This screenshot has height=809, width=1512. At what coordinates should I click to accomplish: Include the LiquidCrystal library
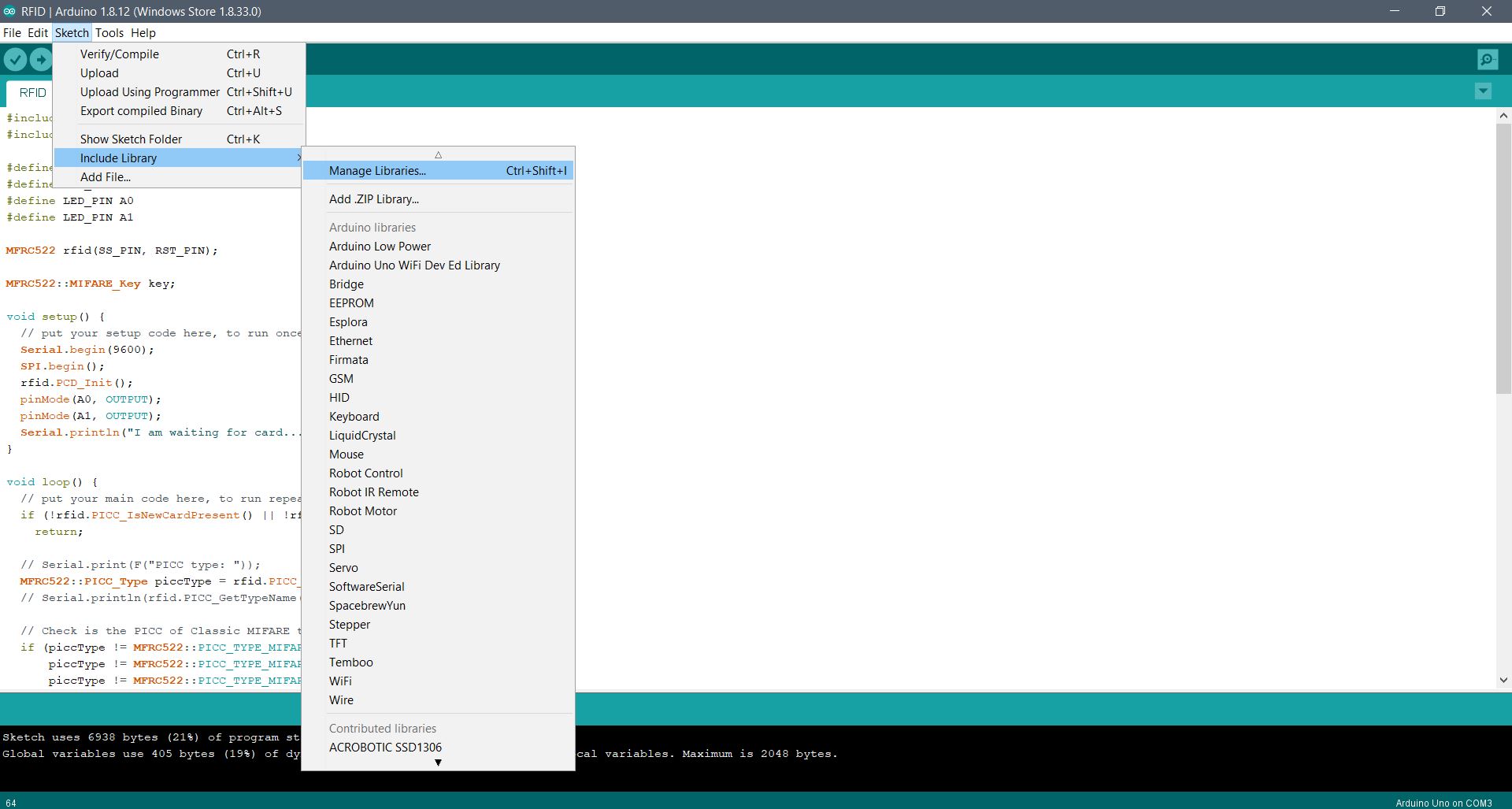point(362,436)
